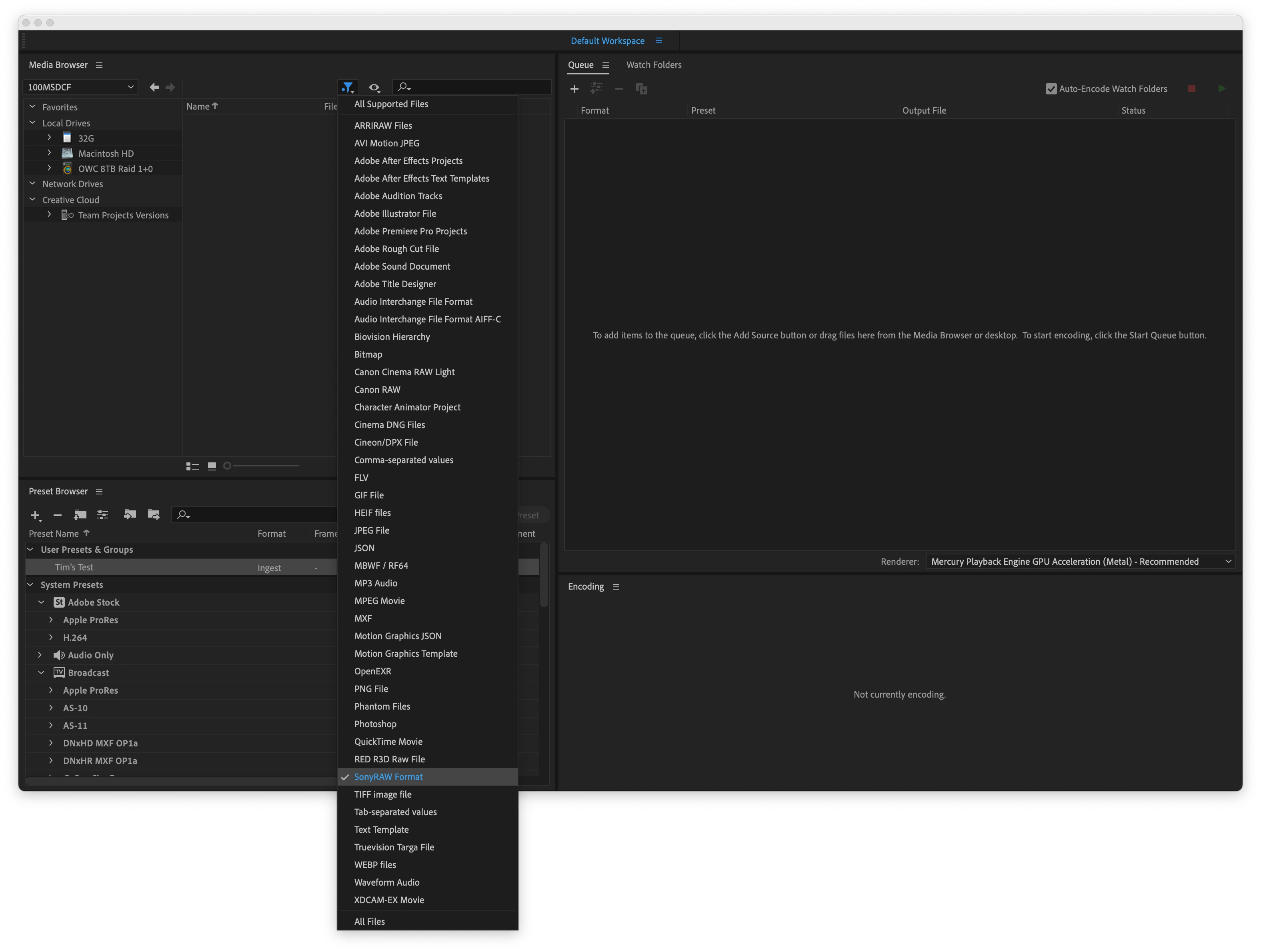The width and height of the screenshot is (1261, 952).
Task: Click the Create New Preset plus icon
Action: point(35,515)
